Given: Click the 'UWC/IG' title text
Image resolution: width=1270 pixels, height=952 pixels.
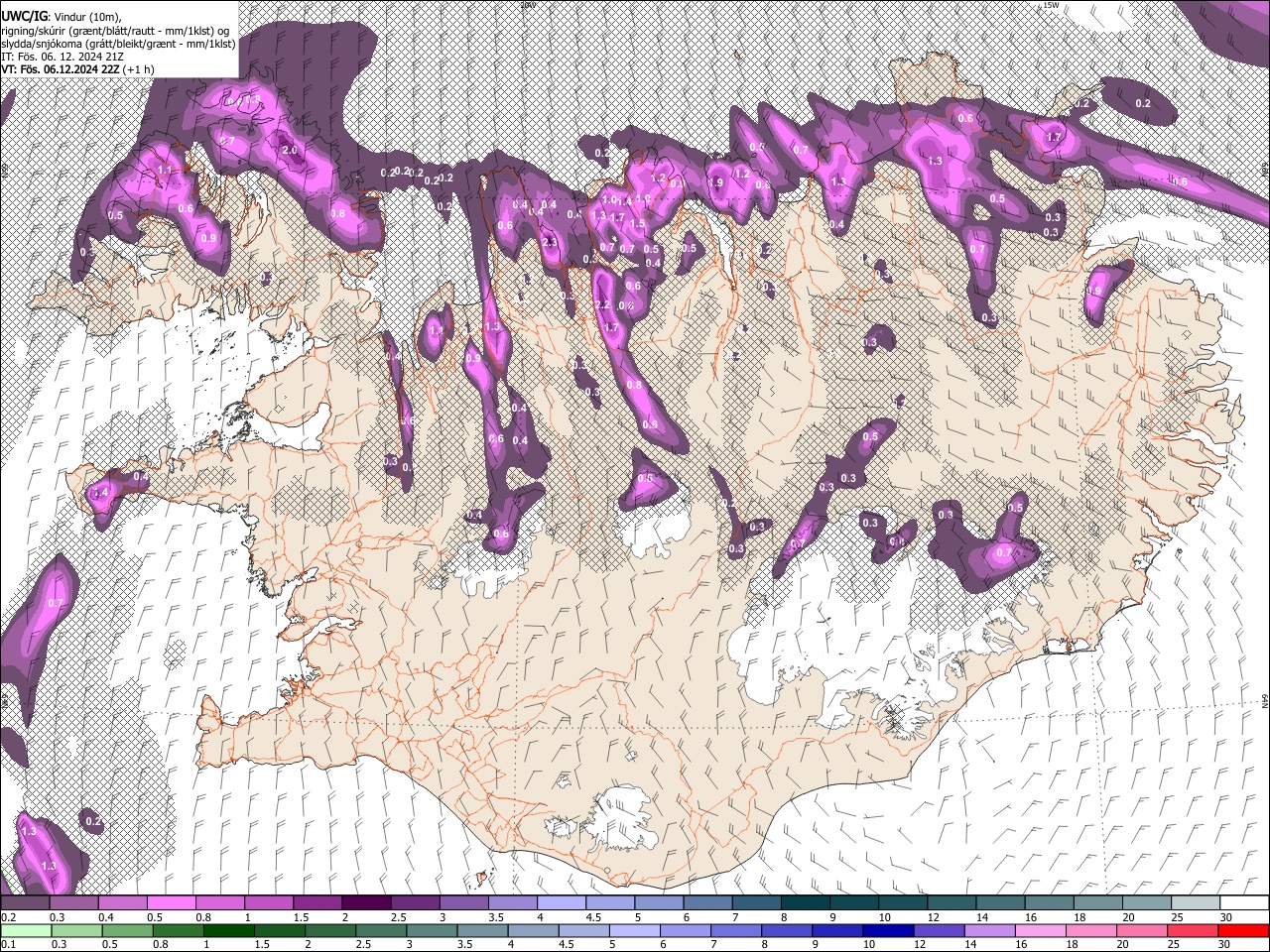Looking at the screenshot, I should tap(25, 17).
